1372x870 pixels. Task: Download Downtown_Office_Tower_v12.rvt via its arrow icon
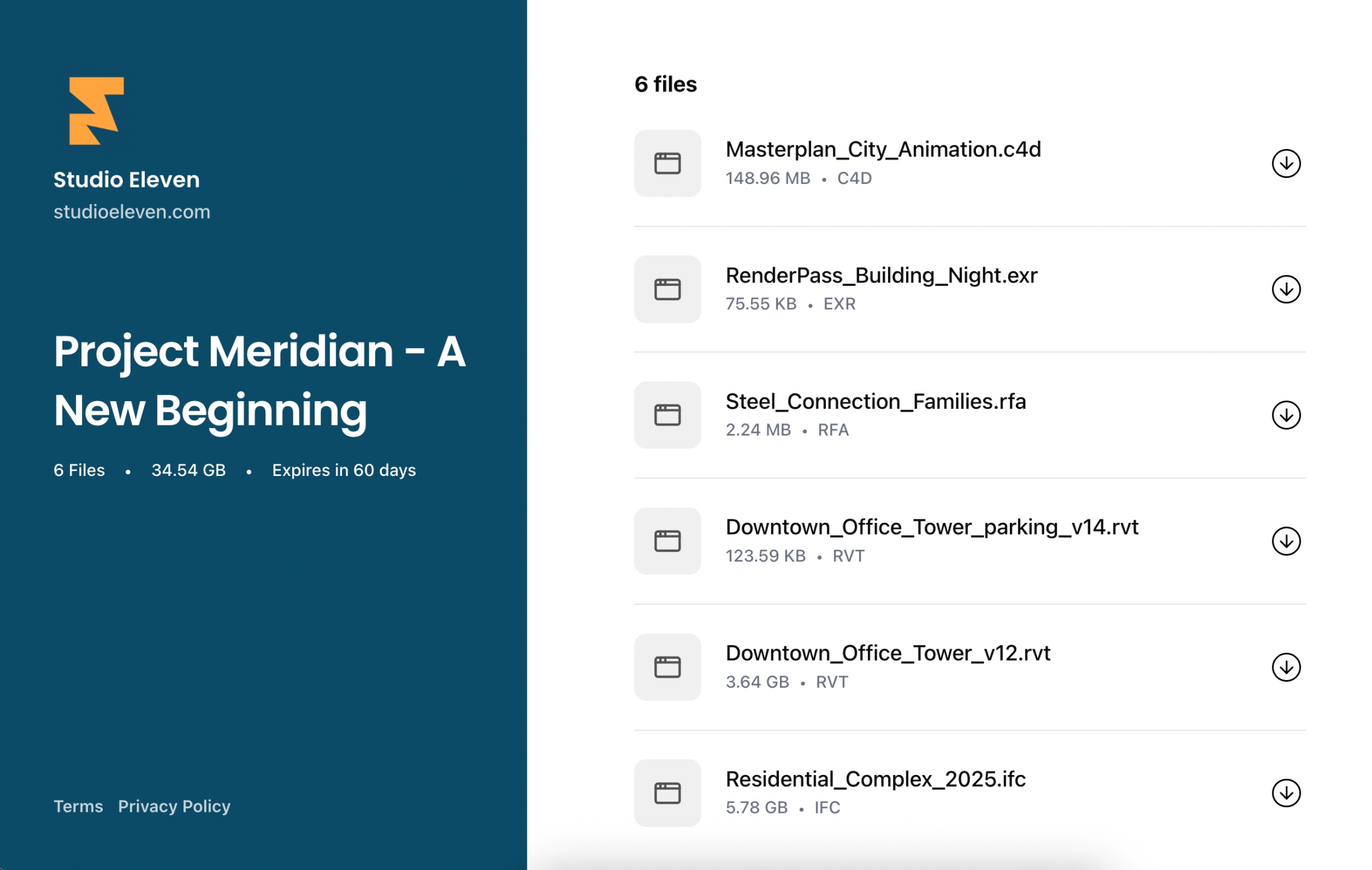[1287, 667]
